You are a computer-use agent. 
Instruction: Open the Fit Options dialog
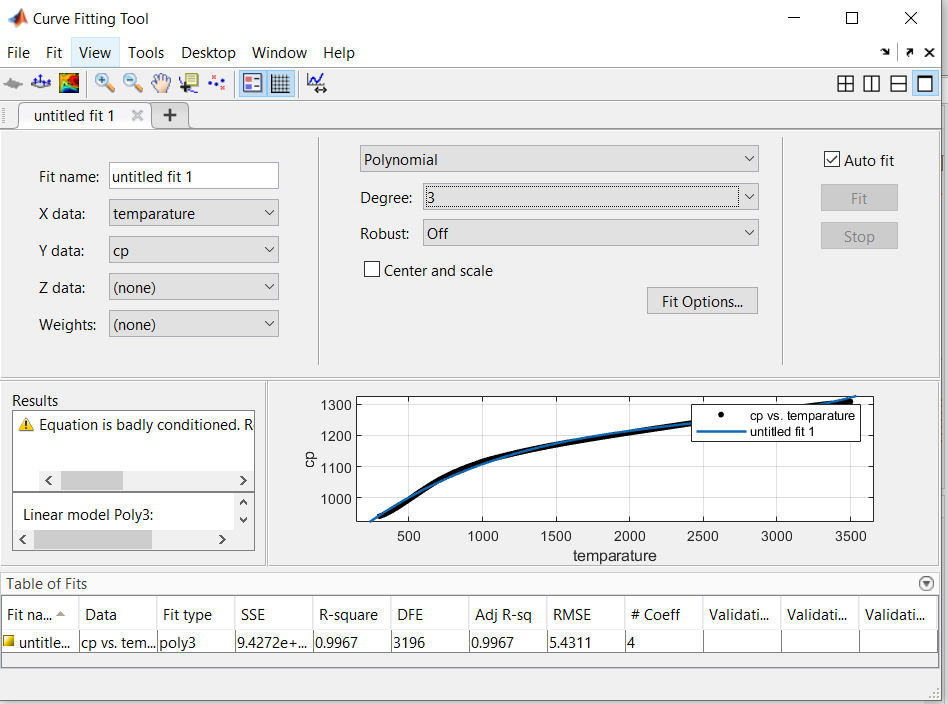pos(702,300)
